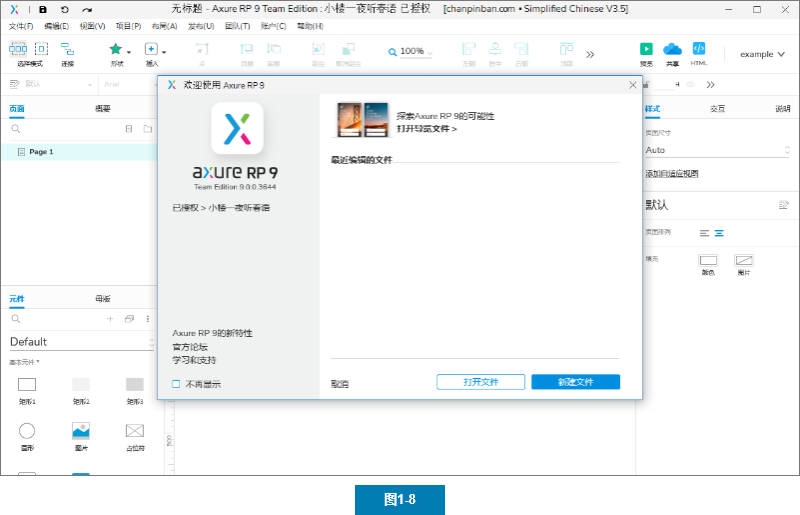Image resolution: width=800 pixels, height=515 pixels.
Task: Click the Ungroup toolbar icon
Action: (348, 49)
